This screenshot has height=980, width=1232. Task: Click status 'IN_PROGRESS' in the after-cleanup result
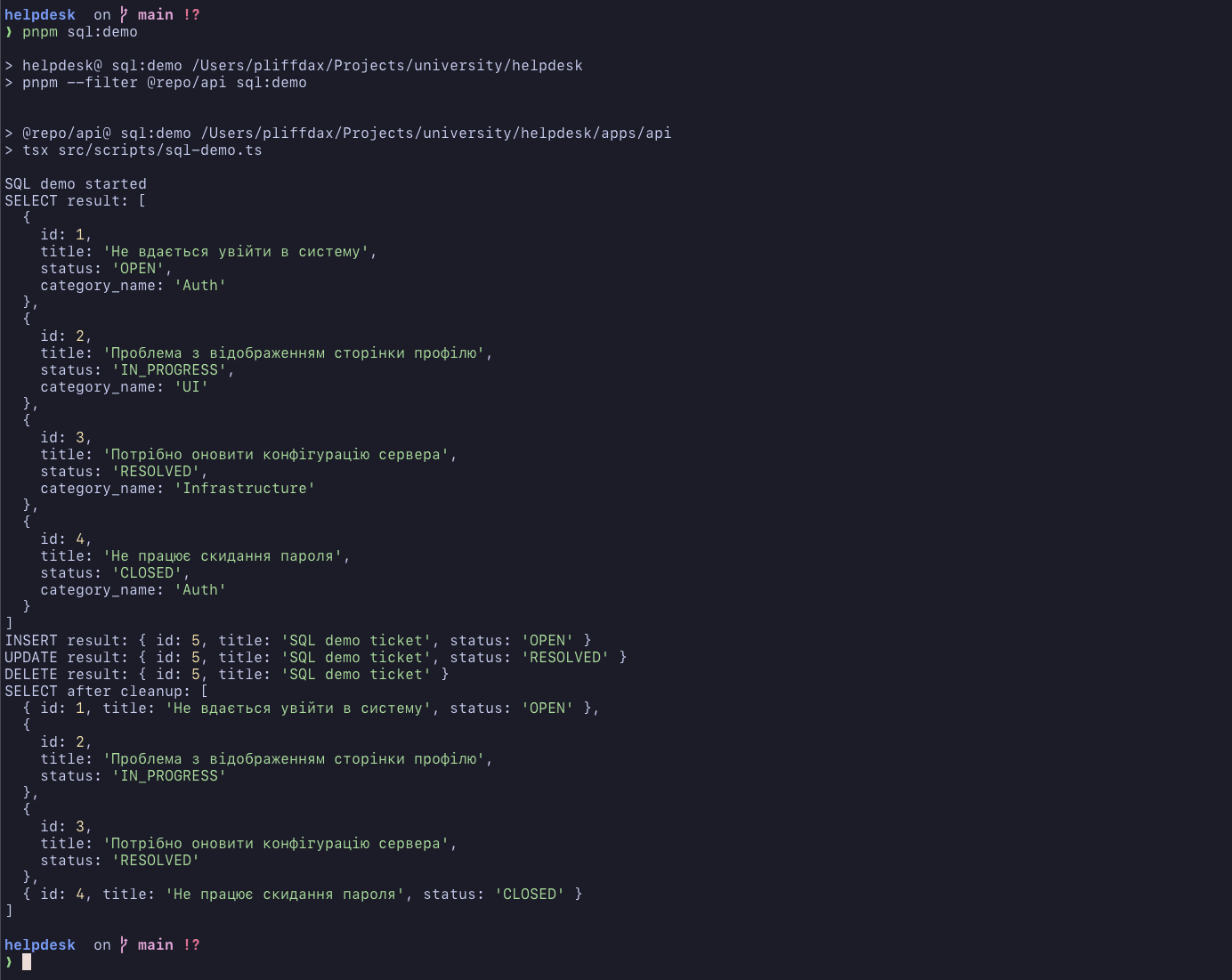[169, 776]
